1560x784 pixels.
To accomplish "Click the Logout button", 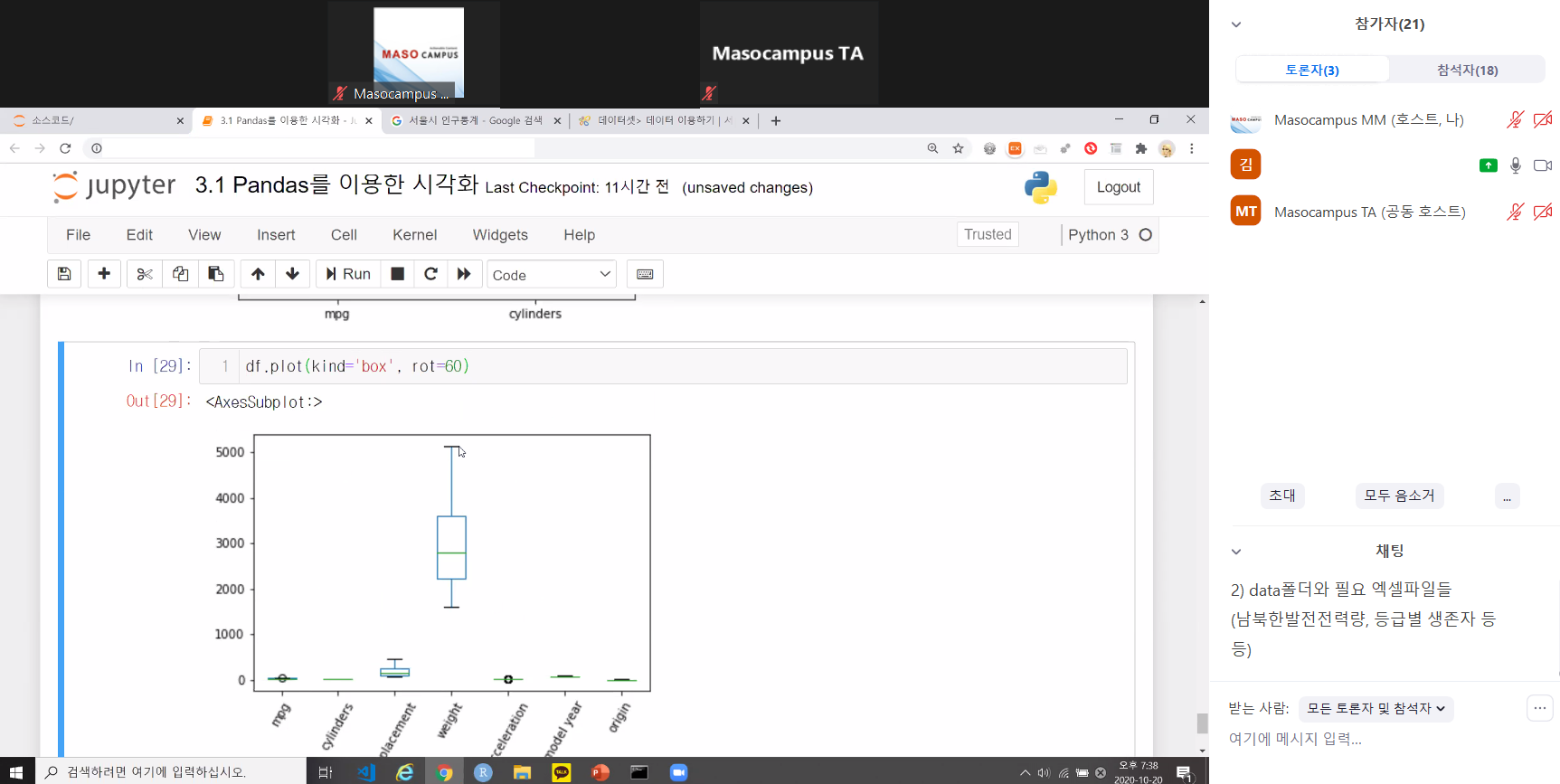I will click(1118, 187).
